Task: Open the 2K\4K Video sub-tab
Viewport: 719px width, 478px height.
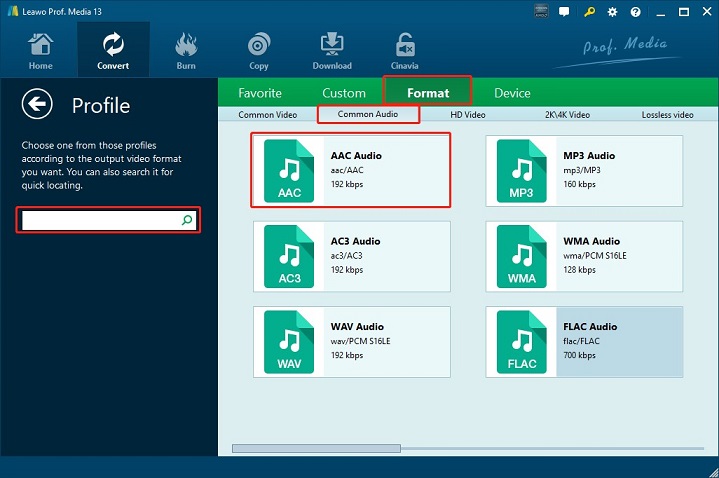Action: click(567, 115)
